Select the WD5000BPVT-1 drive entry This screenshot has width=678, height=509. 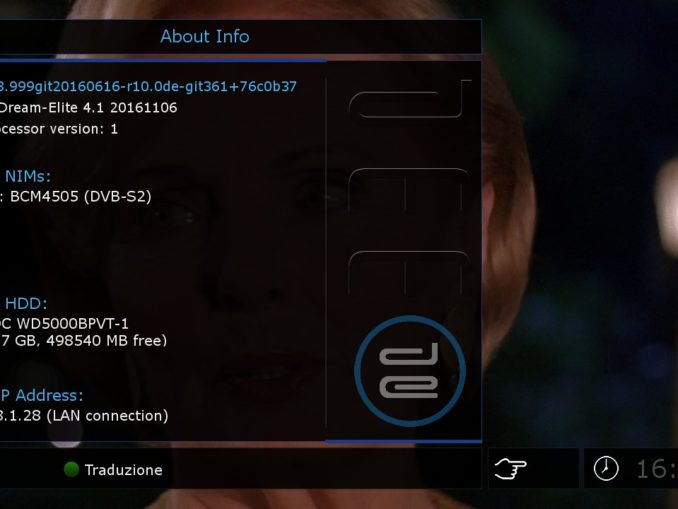pyautogui.click(x=64, y=323)
